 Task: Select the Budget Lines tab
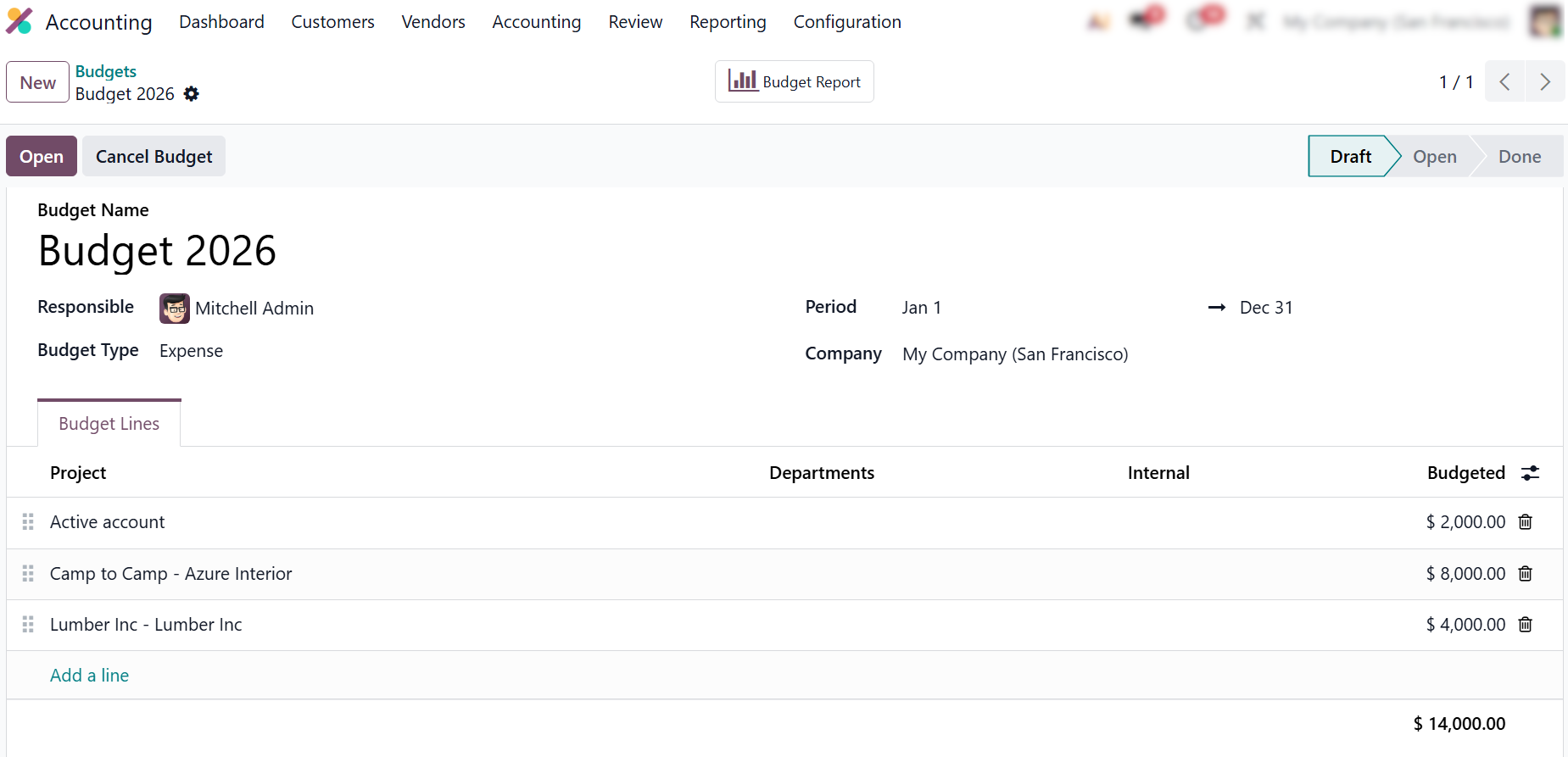[109, 424]
